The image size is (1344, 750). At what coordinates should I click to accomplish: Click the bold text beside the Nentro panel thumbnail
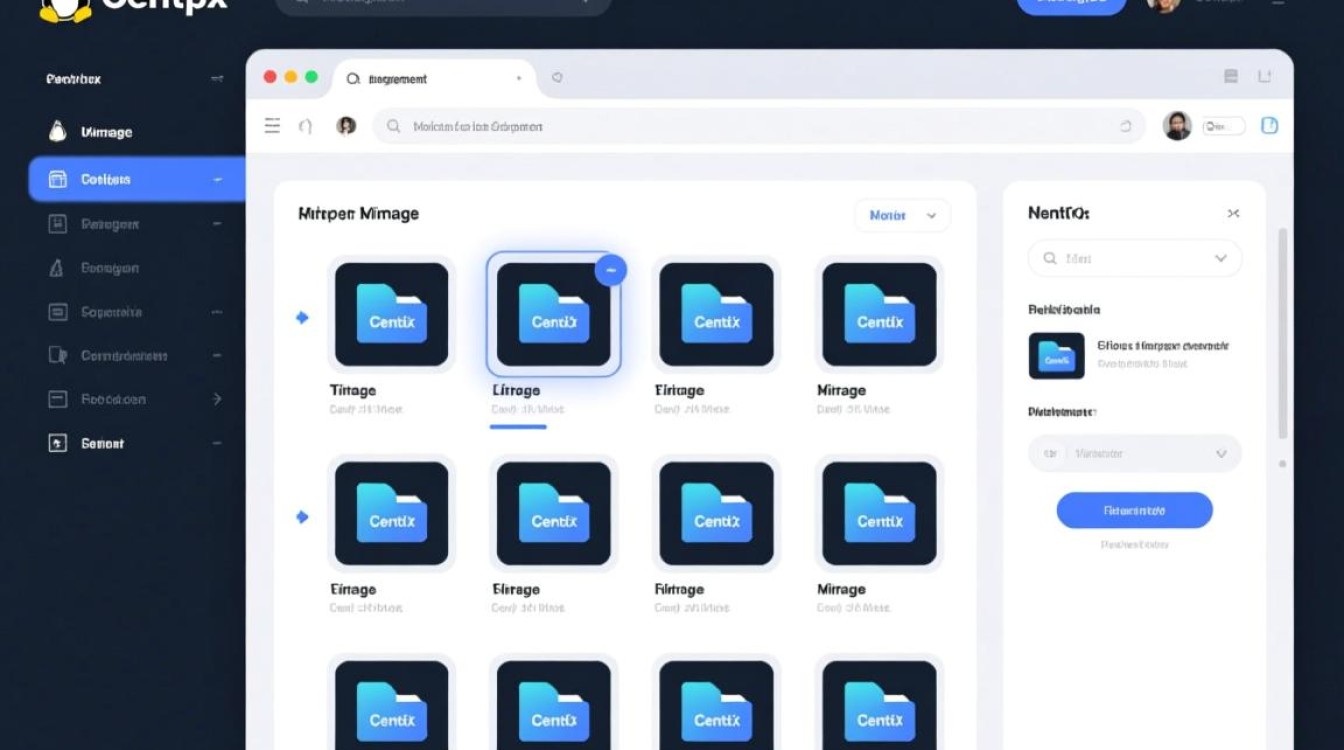(x=1163, y=346)
